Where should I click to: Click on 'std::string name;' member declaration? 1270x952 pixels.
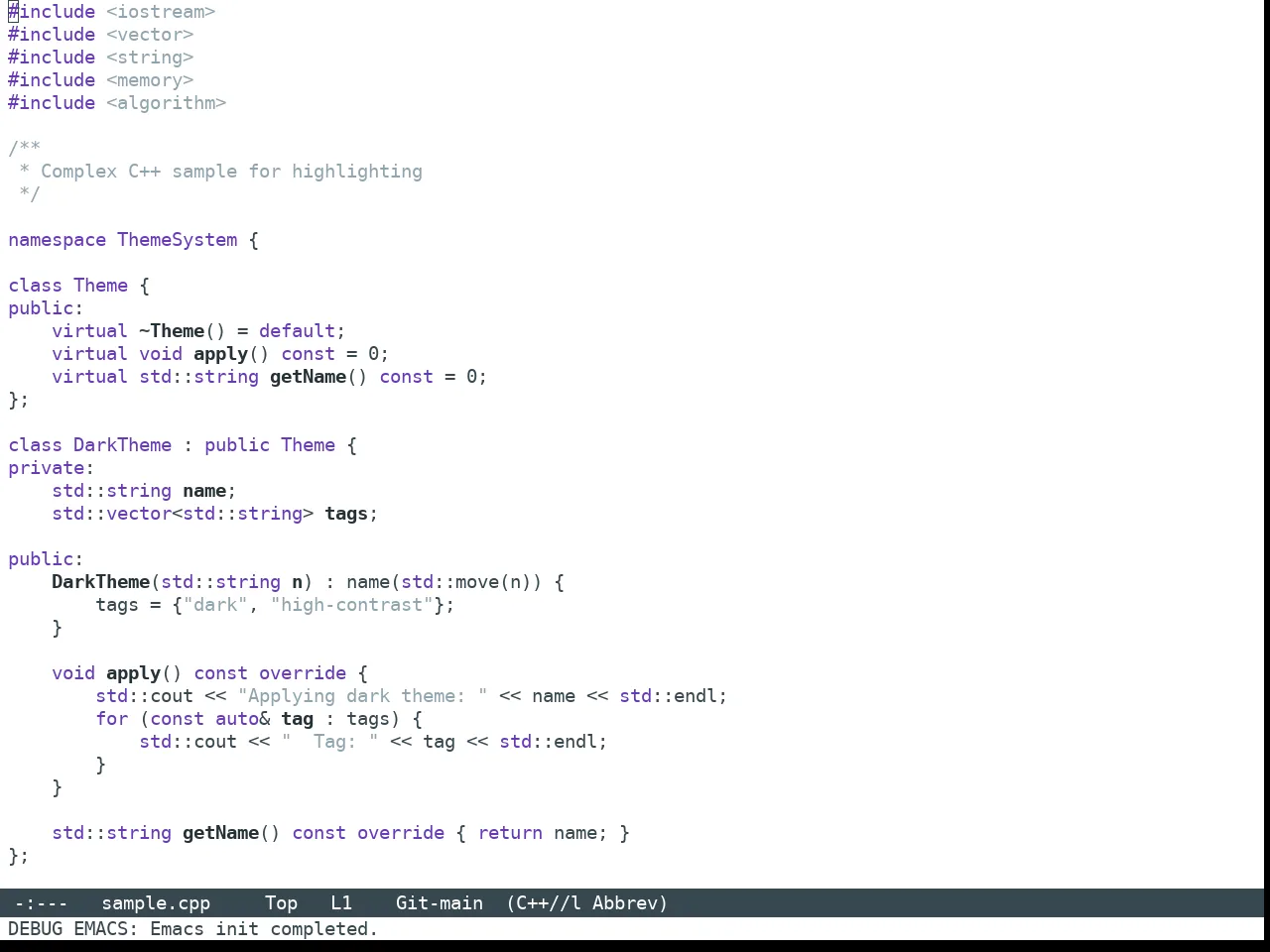coord(144,491)
